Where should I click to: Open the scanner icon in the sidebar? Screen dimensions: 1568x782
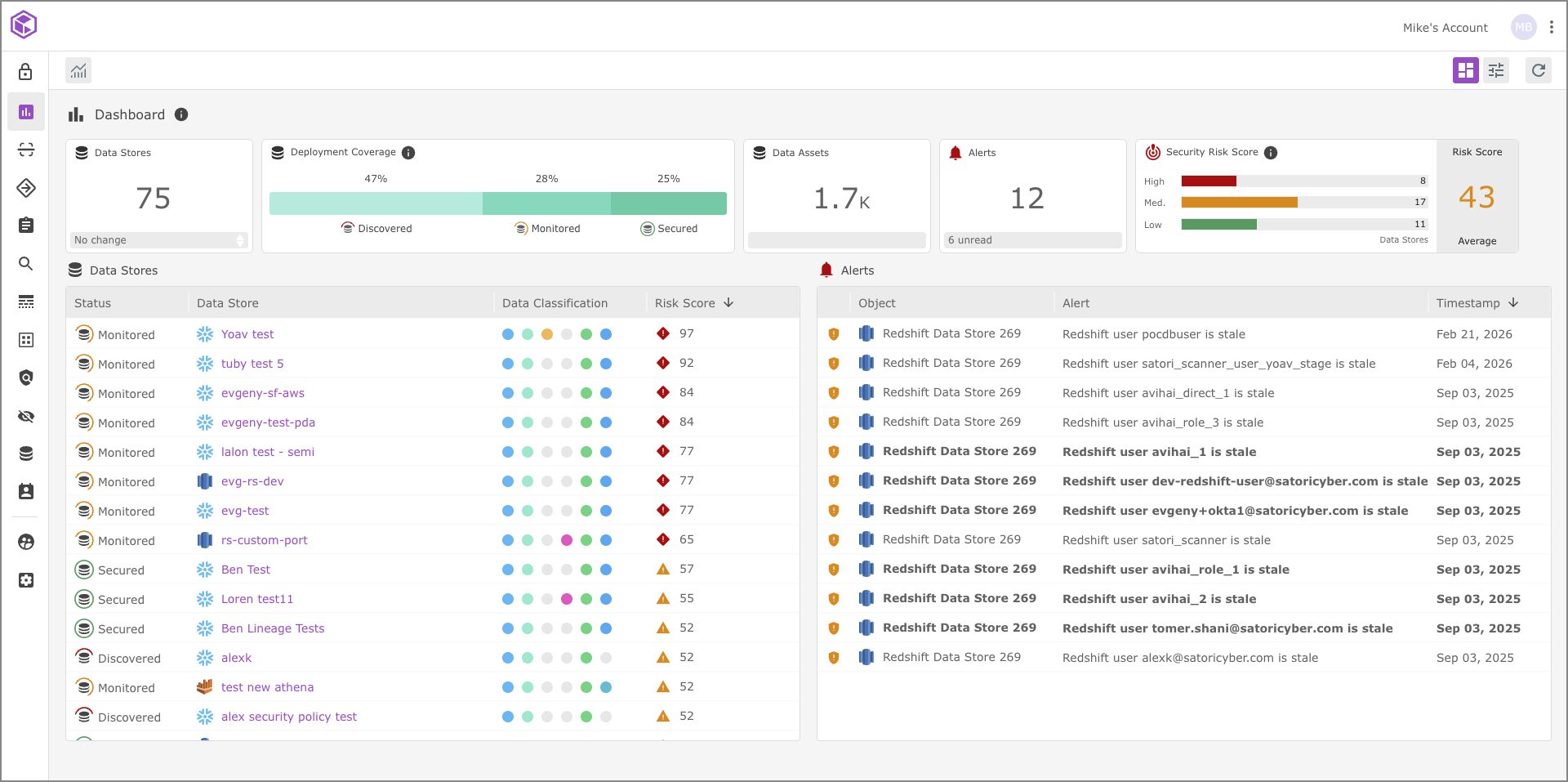(x=26, y=150)
